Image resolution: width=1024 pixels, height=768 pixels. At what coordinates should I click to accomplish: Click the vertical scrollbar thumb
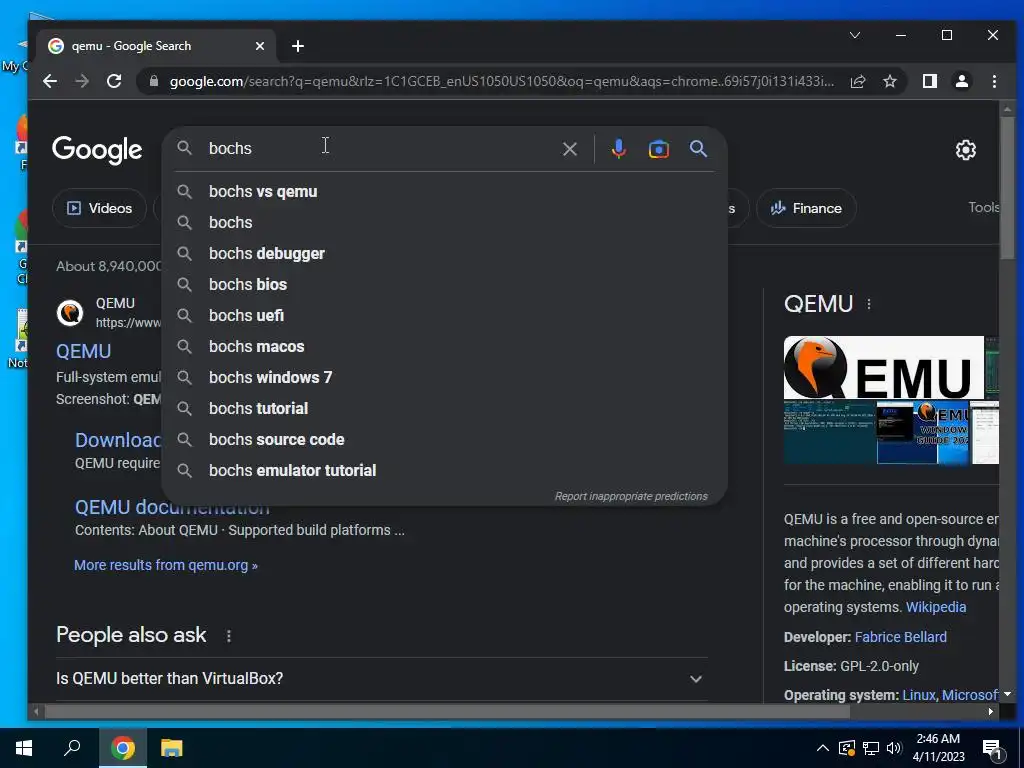pyautogui.click(x=1007, y=187)
